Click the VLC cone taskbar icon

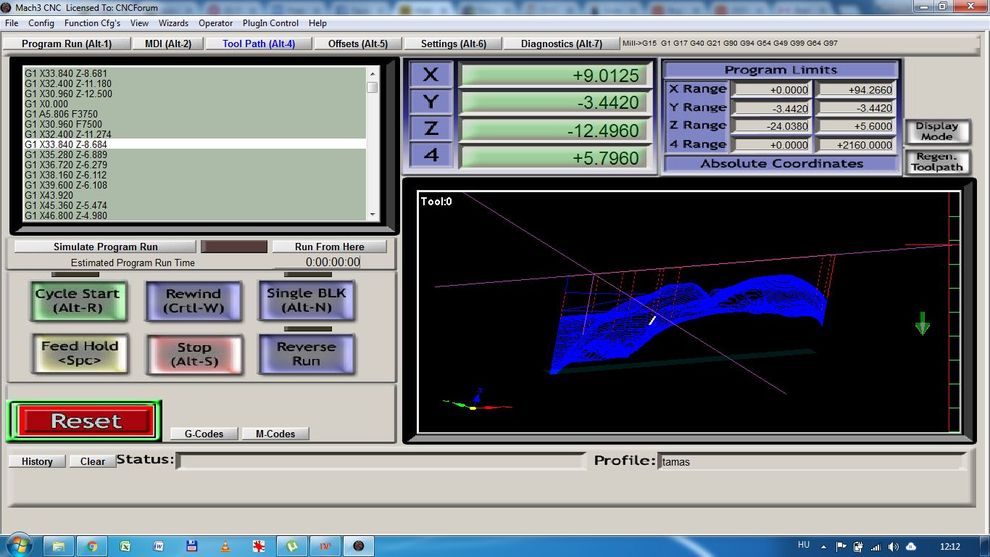tap(225, 546)
